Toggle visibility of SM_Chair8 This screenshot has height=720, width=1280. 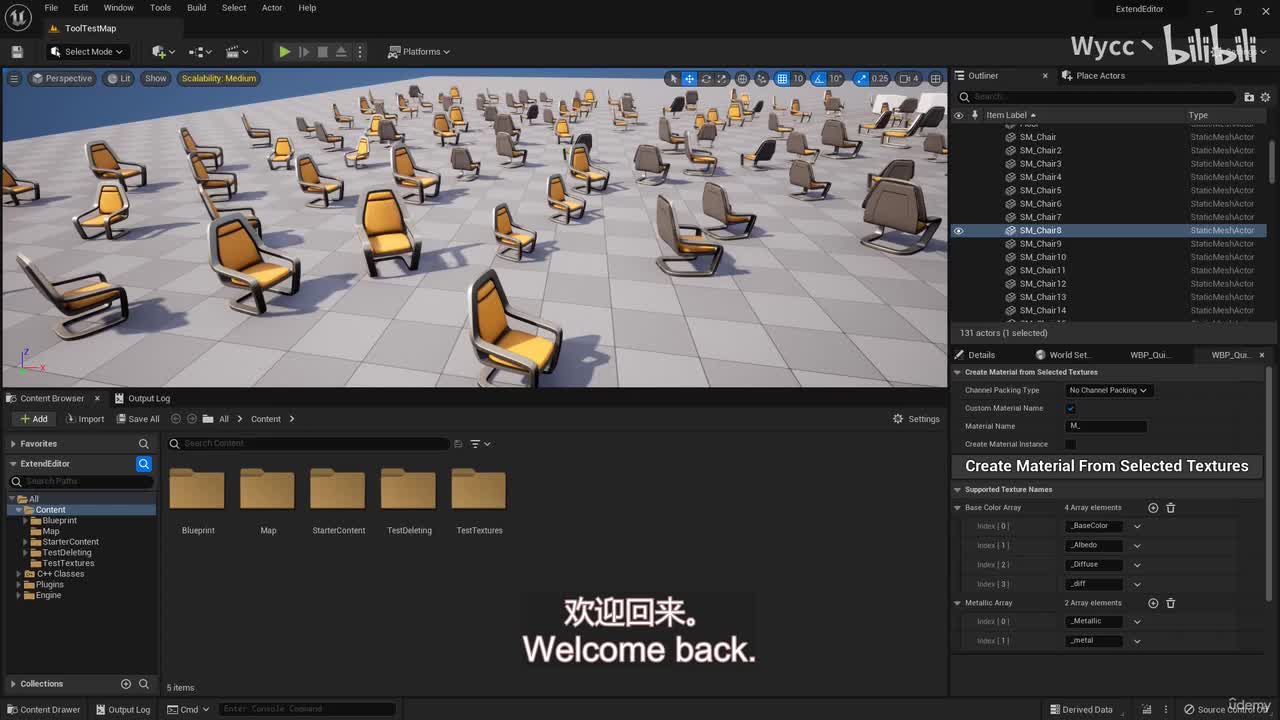pyautogui.click(x=958, y=231)
